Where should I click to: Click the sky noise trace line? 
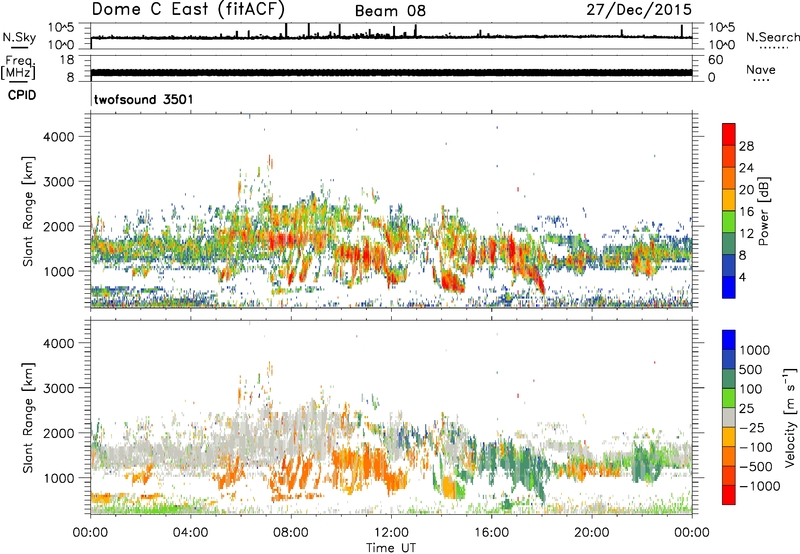[x=391, y=37]
